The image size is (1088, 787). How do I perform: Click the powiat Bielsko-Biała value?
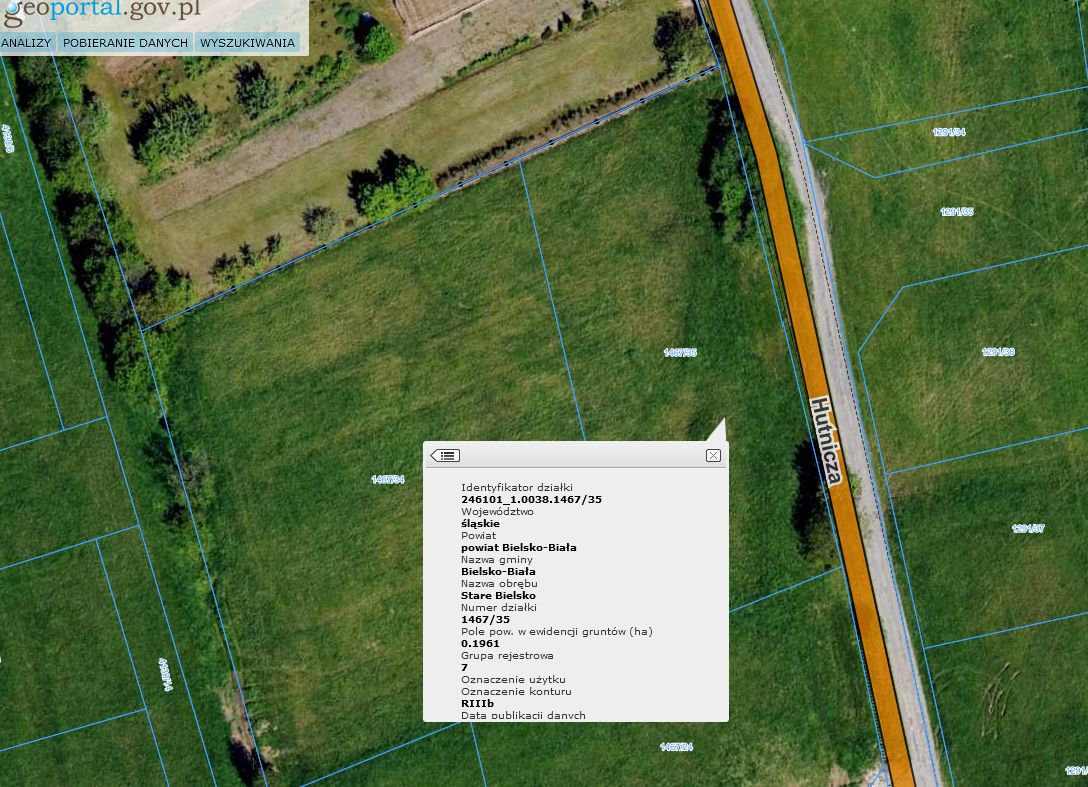tap(519, 548)
